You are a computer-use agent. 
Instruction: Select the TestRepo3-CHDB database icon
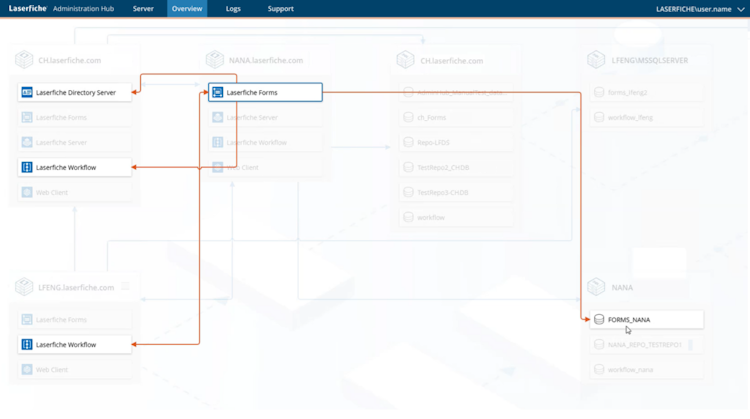pos(408,192)
